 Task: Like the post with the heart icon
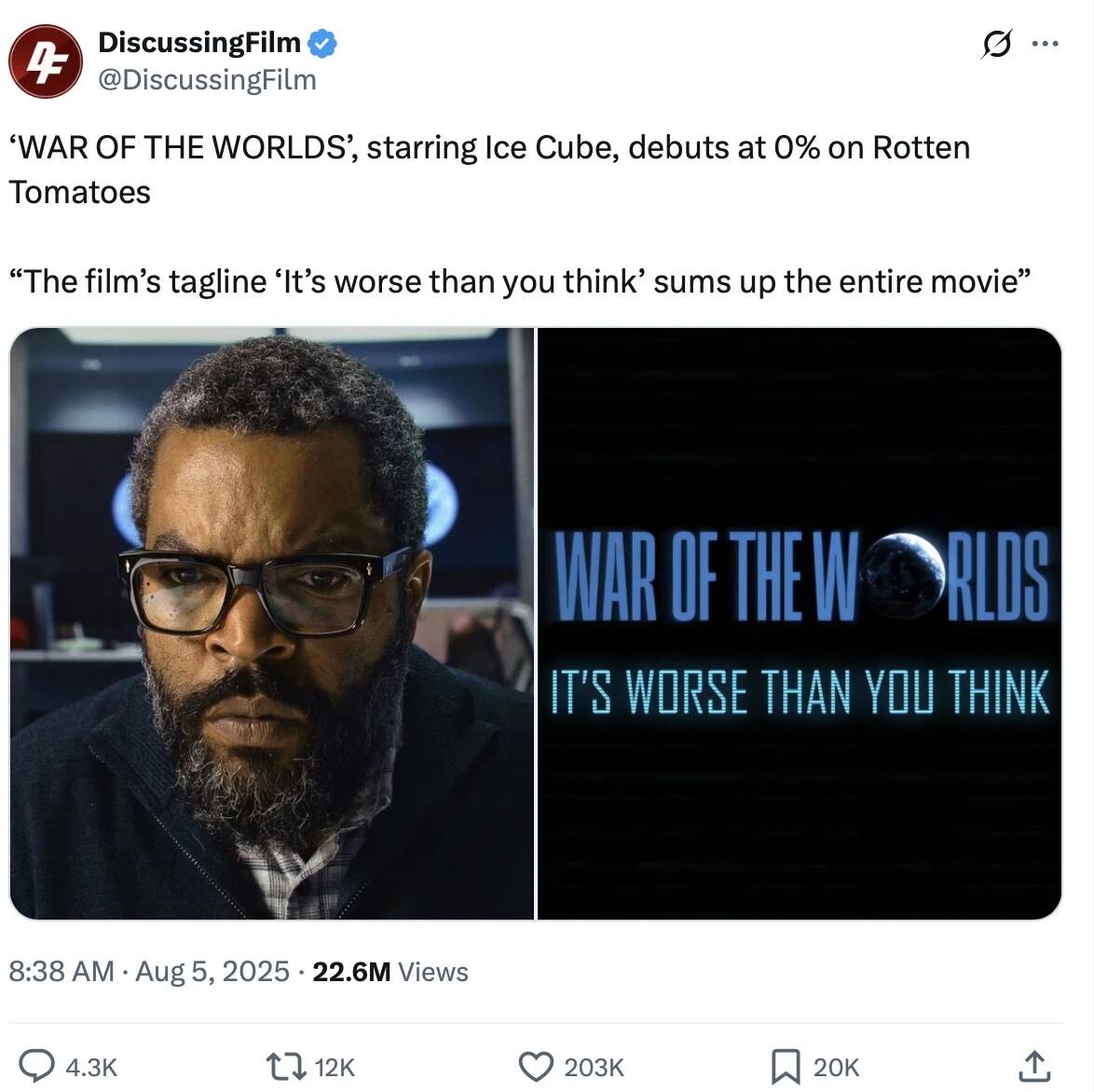(536, 1066)
